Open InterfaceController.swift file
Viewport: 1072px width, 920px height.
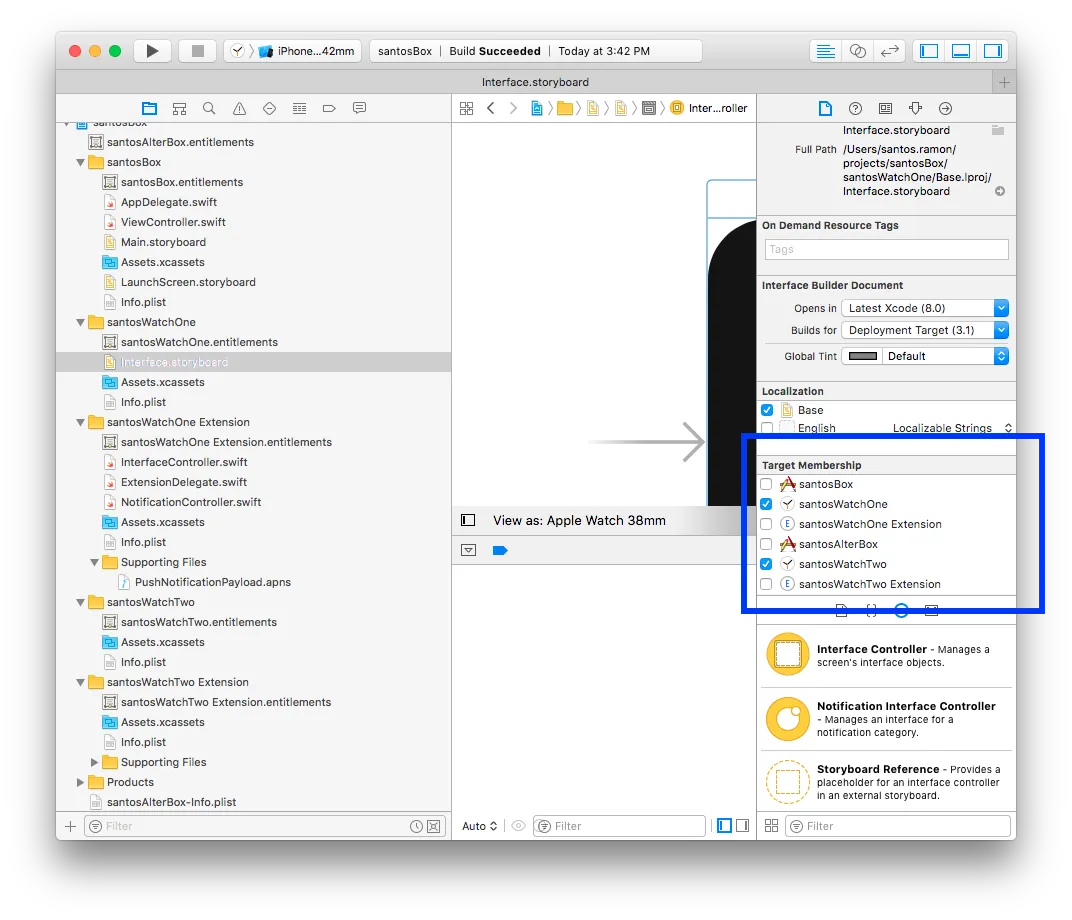click(184, 462)
